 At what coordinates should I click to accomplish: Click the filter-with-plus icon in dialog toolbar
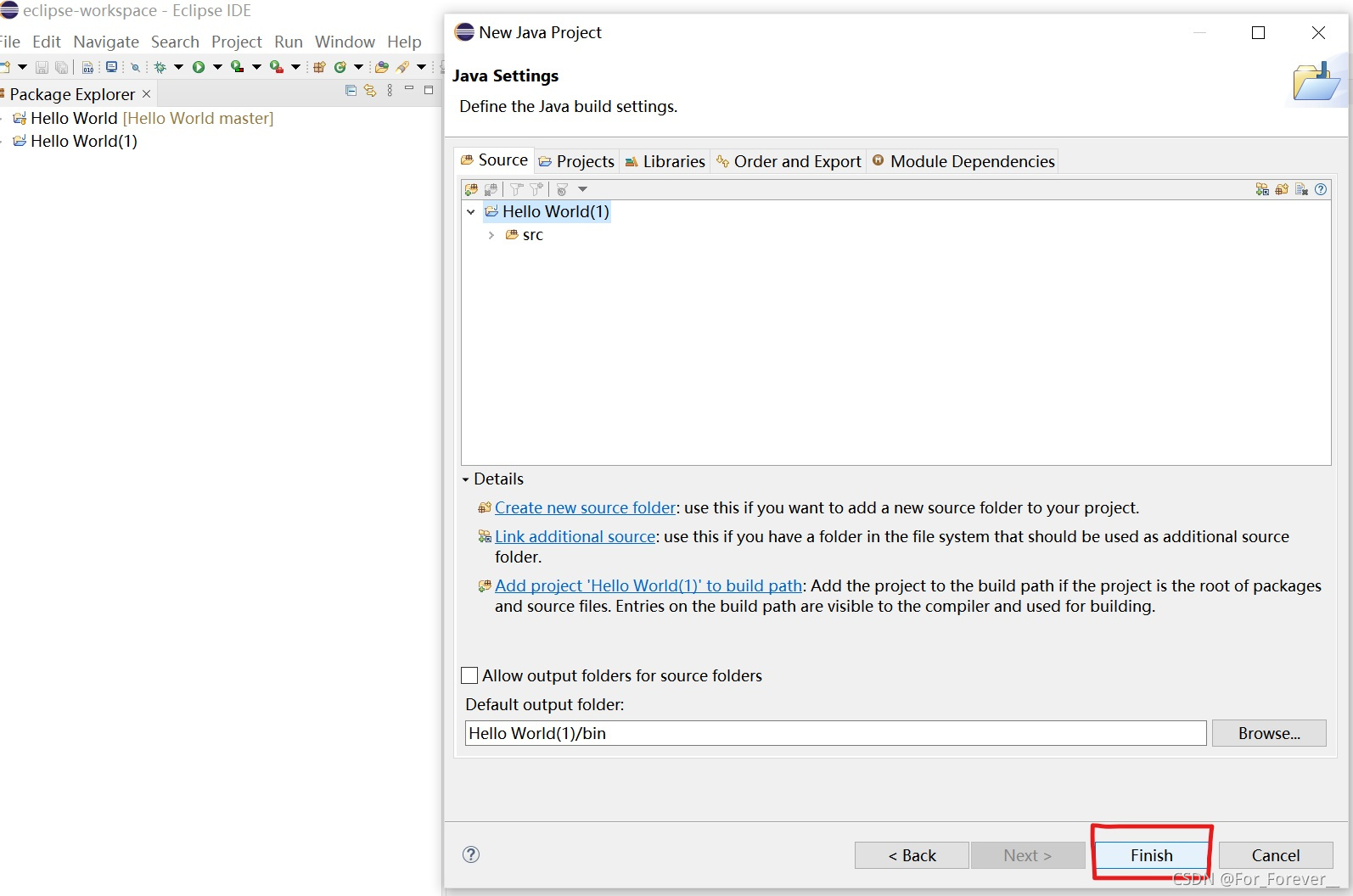(536, 189)
